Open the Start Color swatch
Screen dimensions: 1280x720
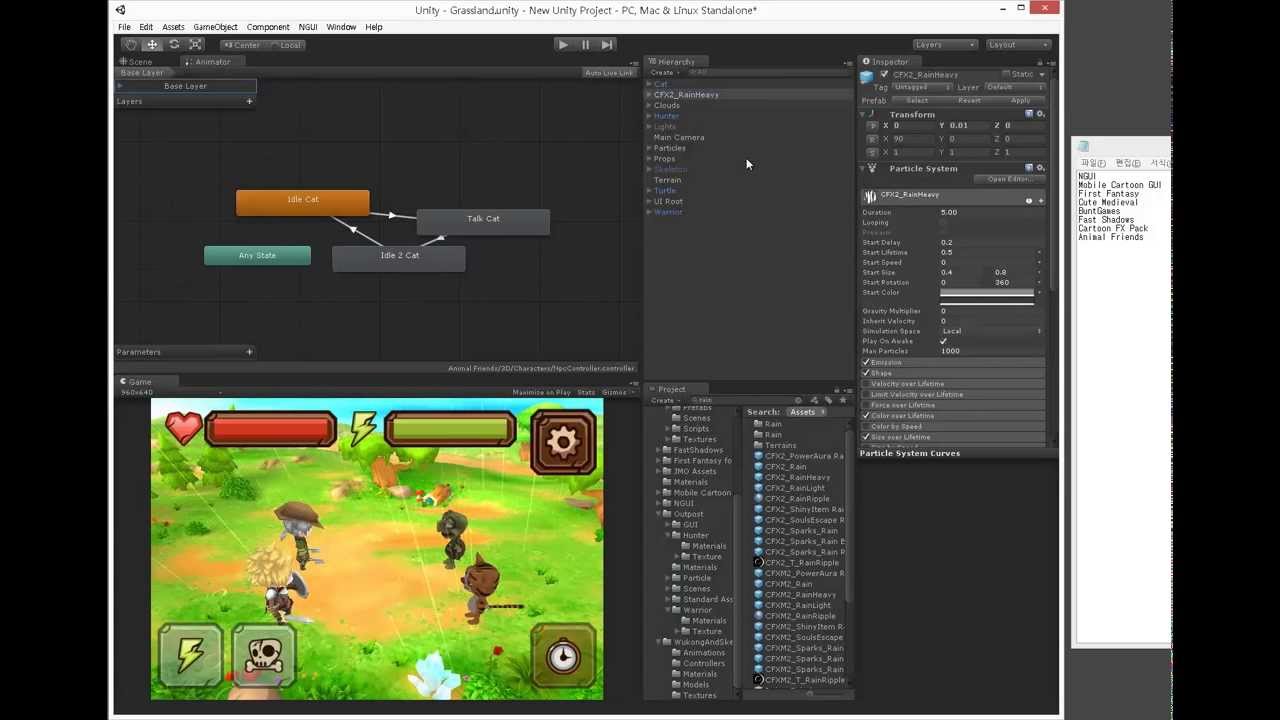tap(987, 292)
